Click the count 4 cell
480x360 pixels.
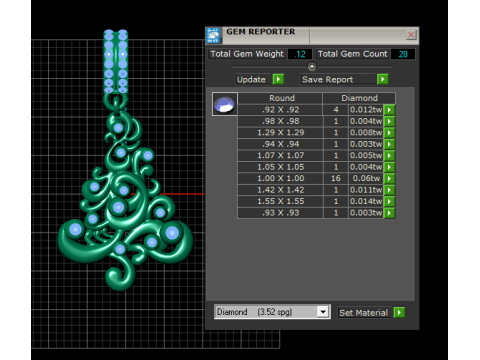pyautogui.click(x=336, y=110)
